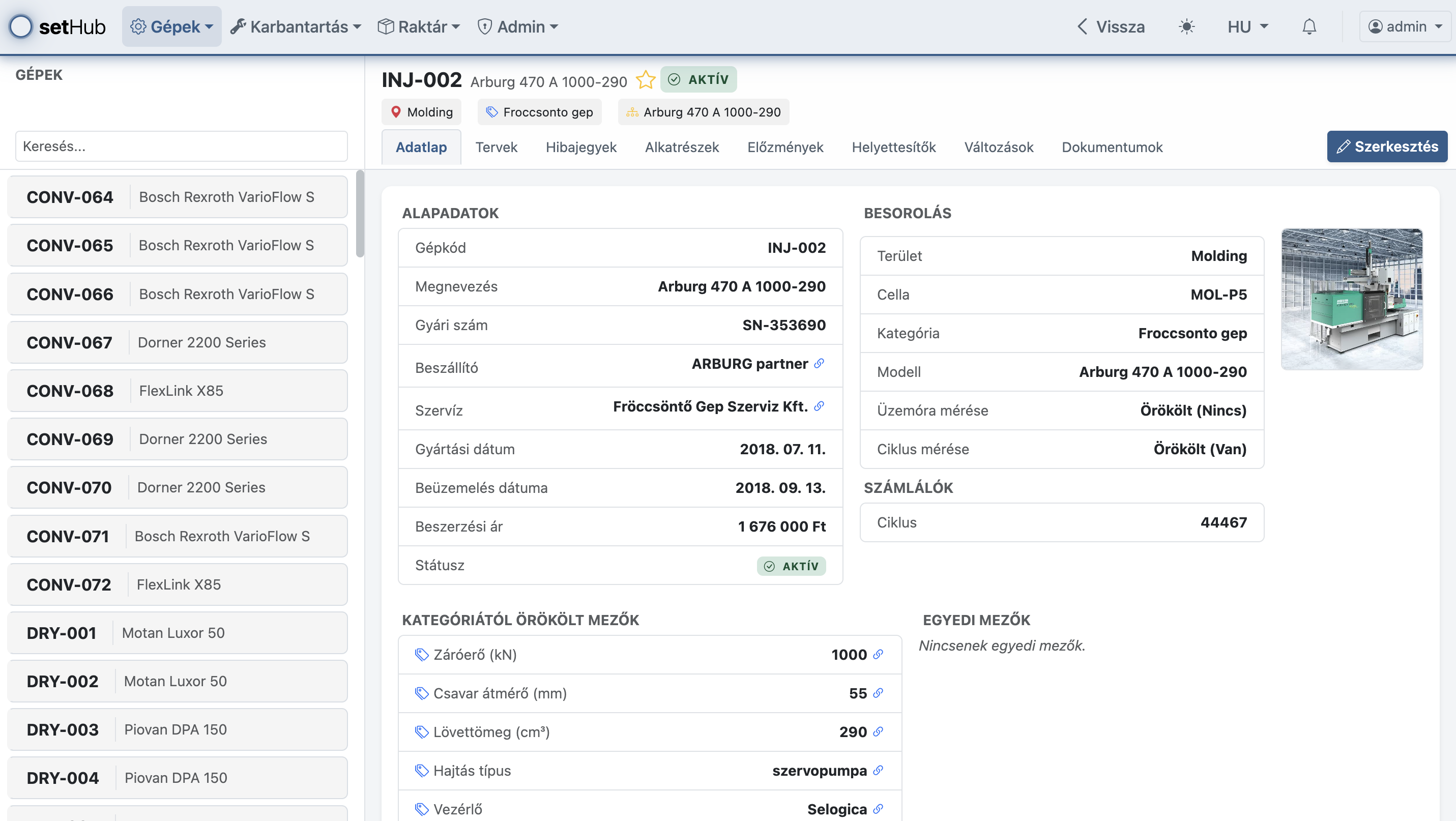Switch to the Hibajegyek tab
Screen dimensions: 1456x821
[580, 148]
